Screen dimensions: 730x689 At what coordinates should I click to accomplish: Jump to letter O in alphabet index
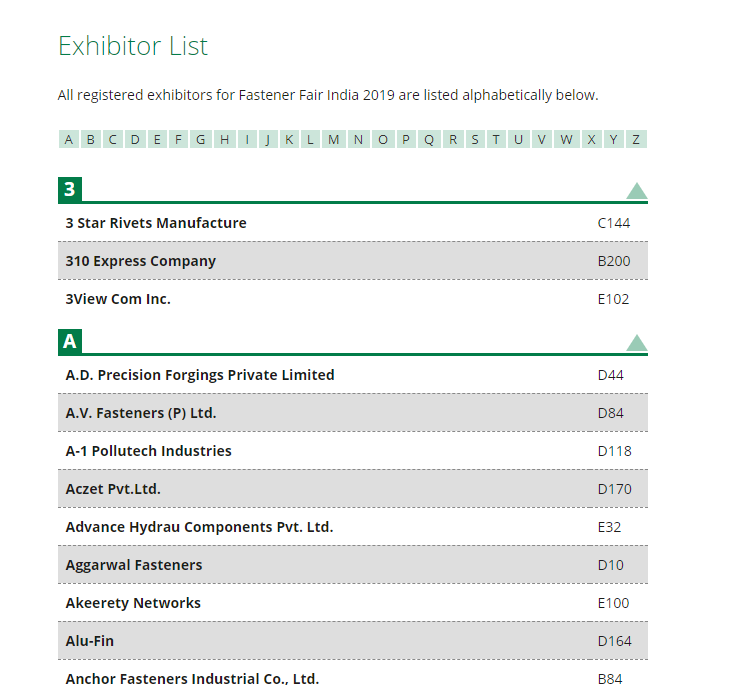383,139
